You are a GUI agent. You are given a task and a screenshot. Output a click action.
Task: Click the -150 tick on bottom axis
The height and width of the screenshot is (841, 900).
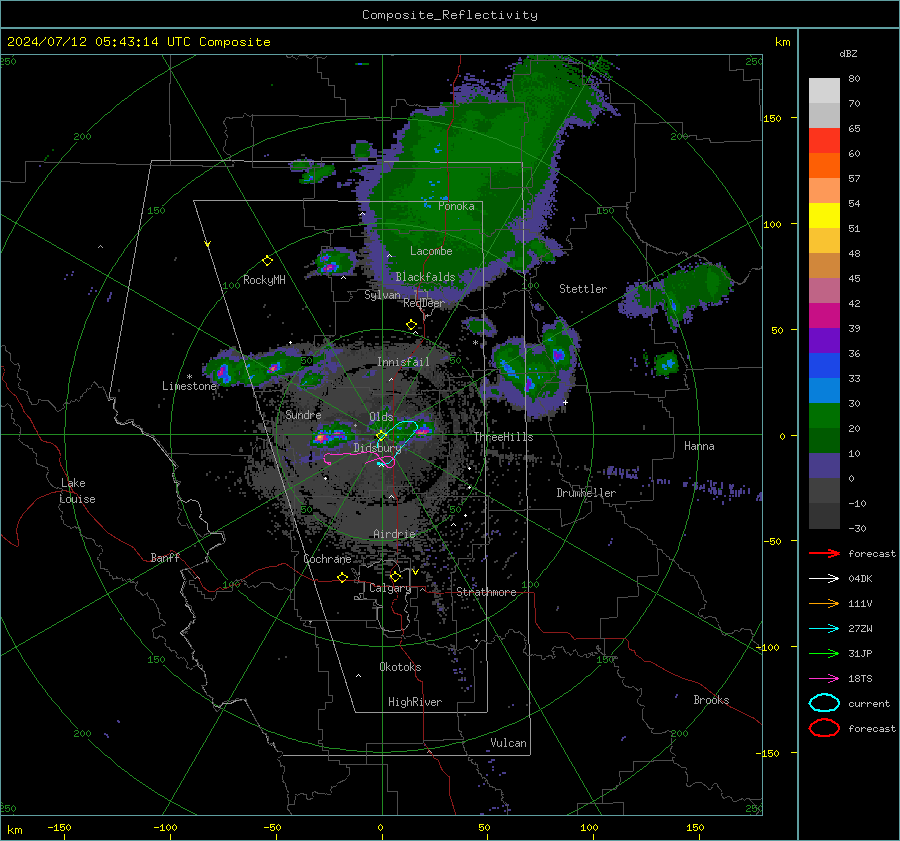(59, 827)
